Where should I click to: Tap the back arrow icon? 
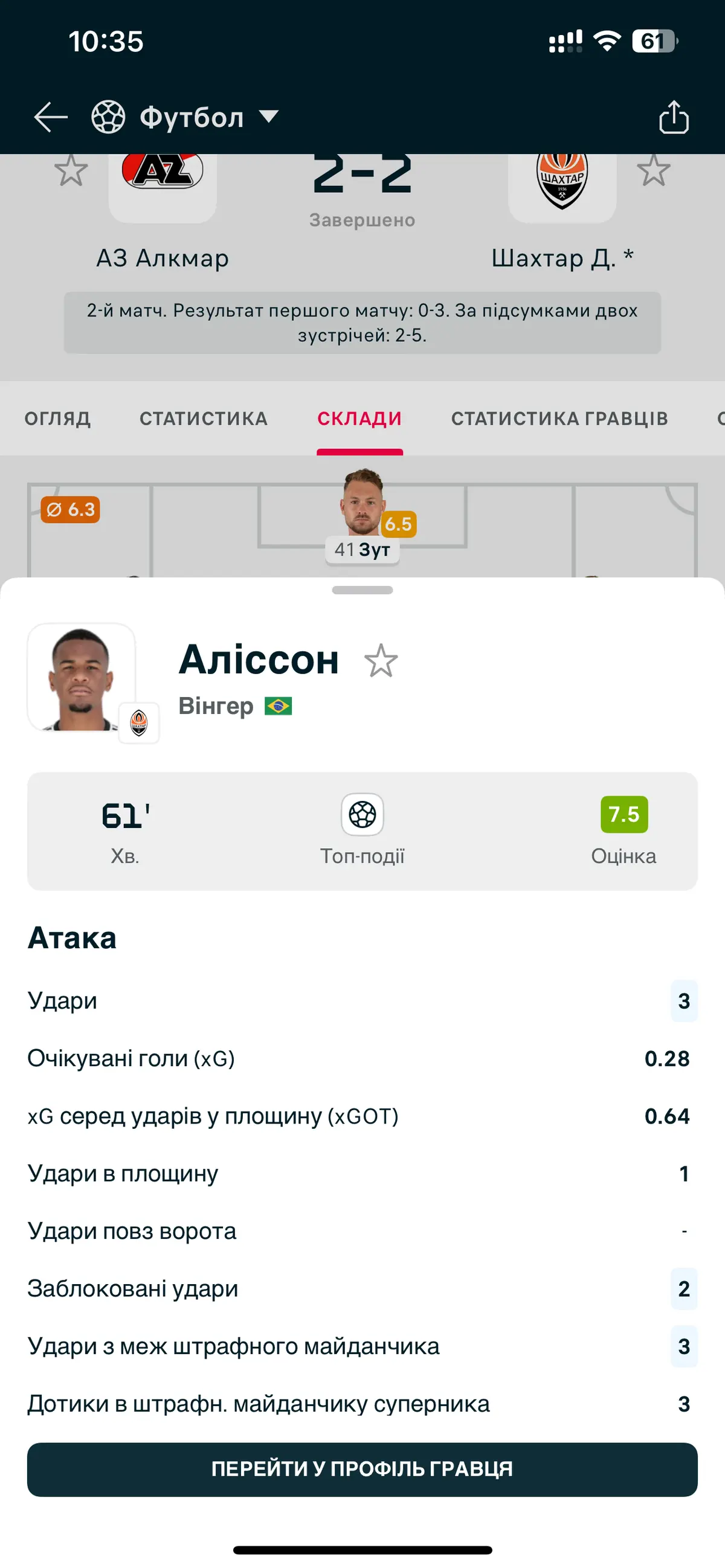click(51, 117)
